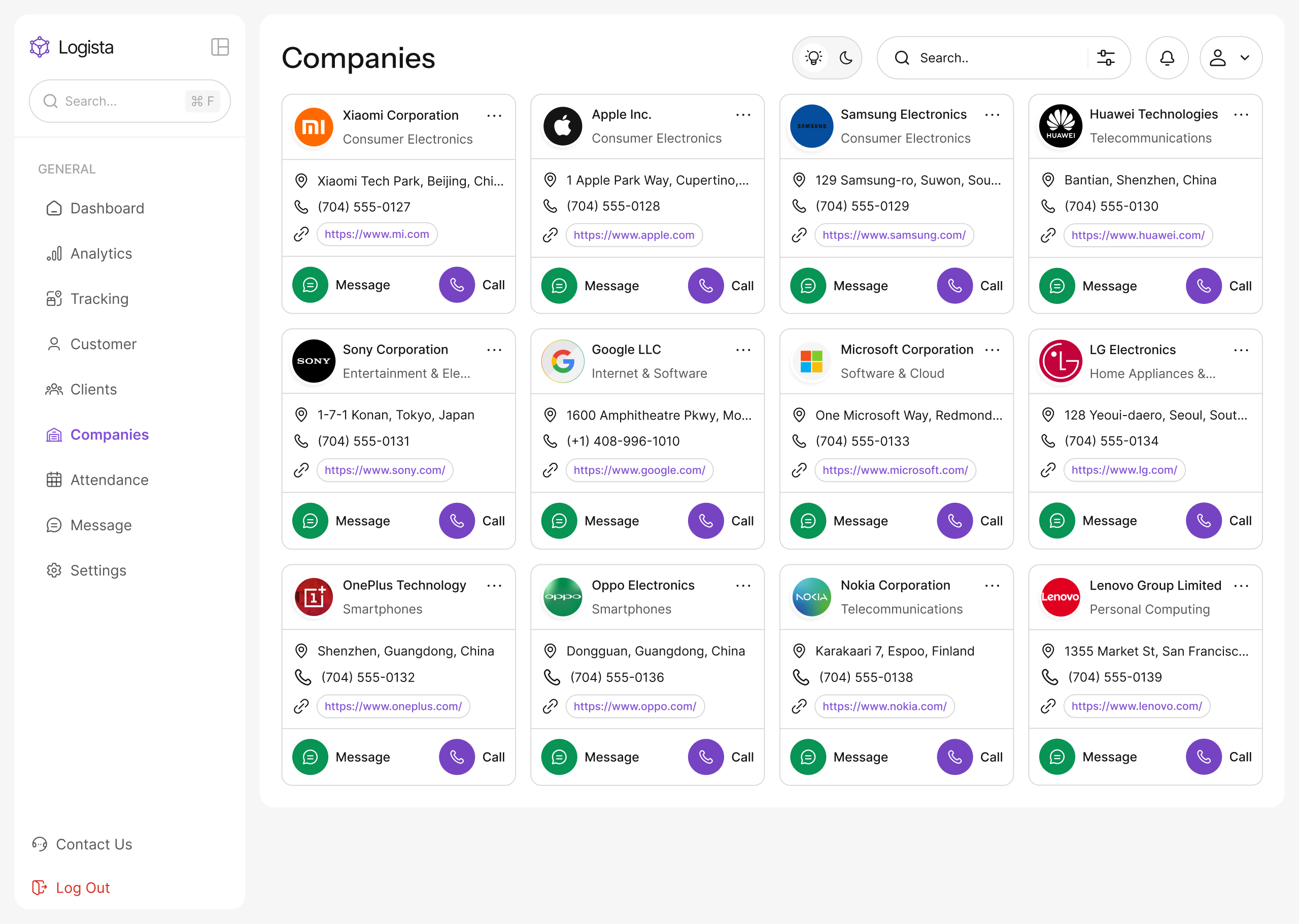Viewport: 1299px width, 924px height.
Task: Open Samsung Electronics three-dot menu
Action: 993,115
